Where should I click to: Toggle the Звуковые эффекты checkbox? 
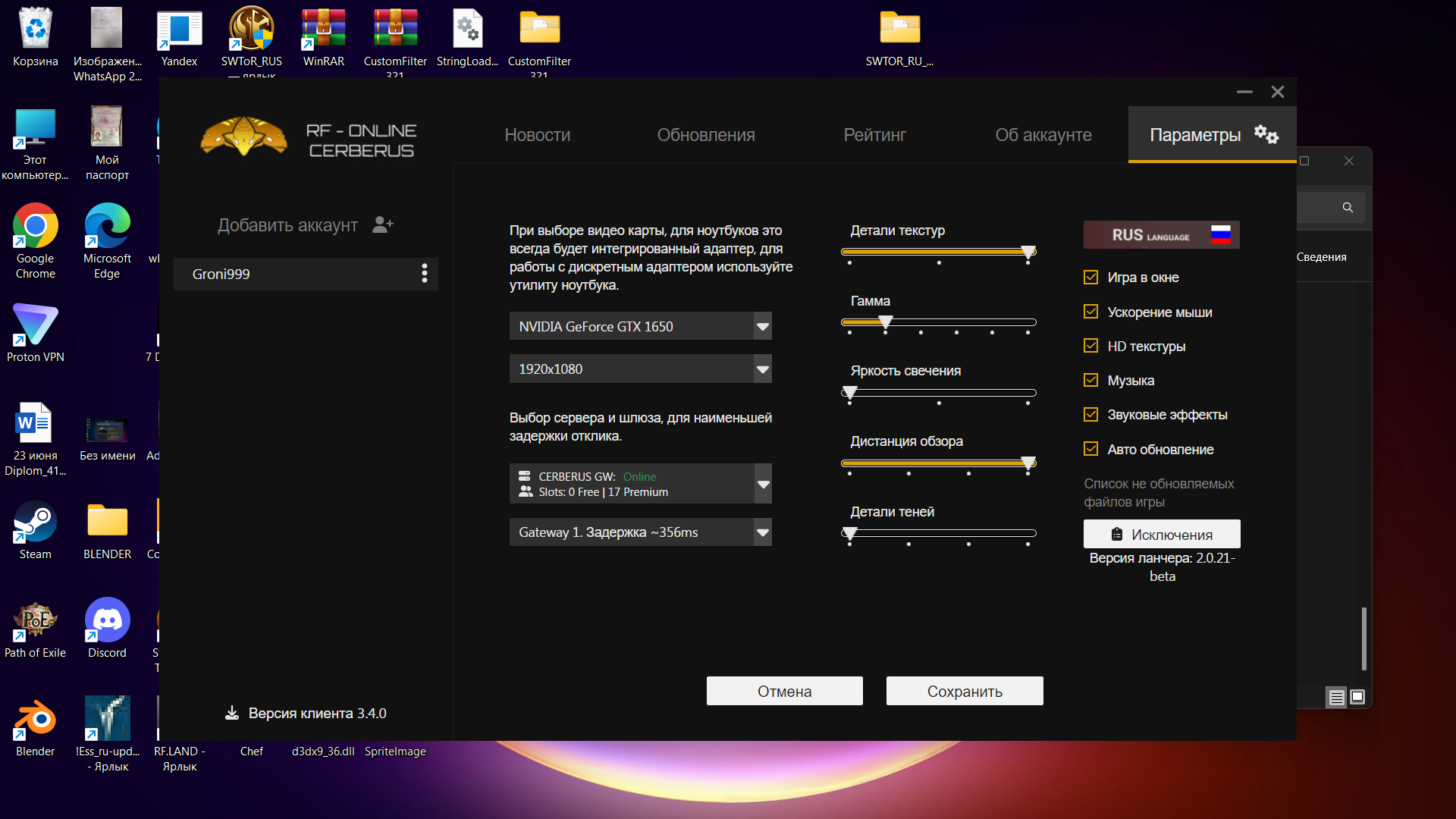tap(1090, 414)
